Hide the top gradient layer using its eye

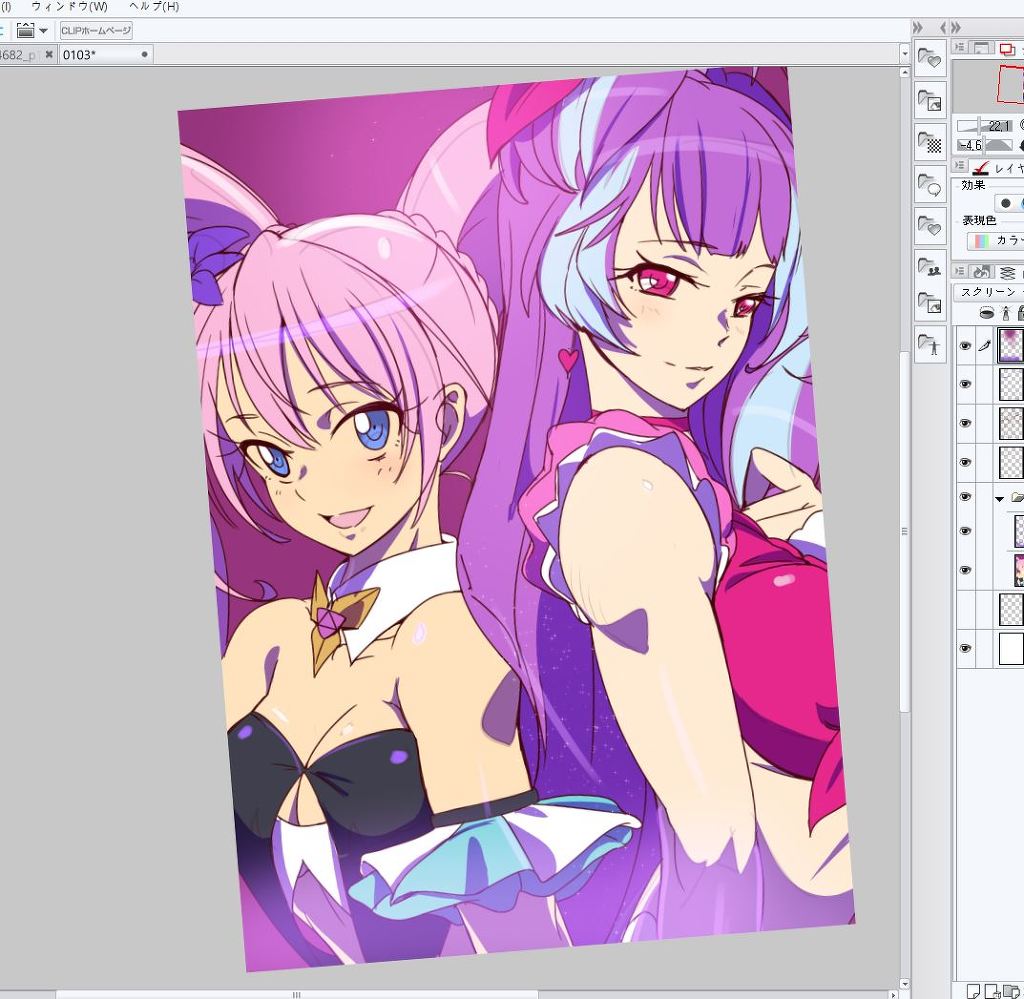(965, 346)
